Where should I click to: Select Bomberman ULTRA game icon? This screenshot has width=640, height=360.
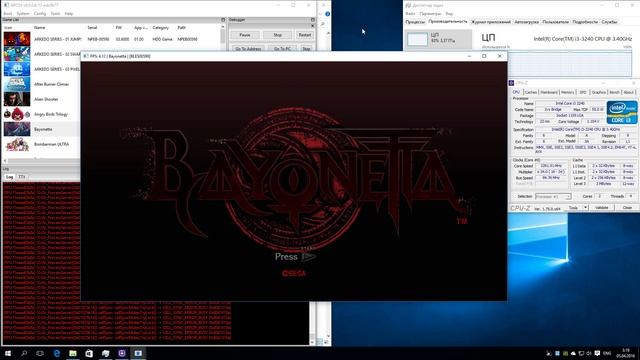(x=17, y=144)
